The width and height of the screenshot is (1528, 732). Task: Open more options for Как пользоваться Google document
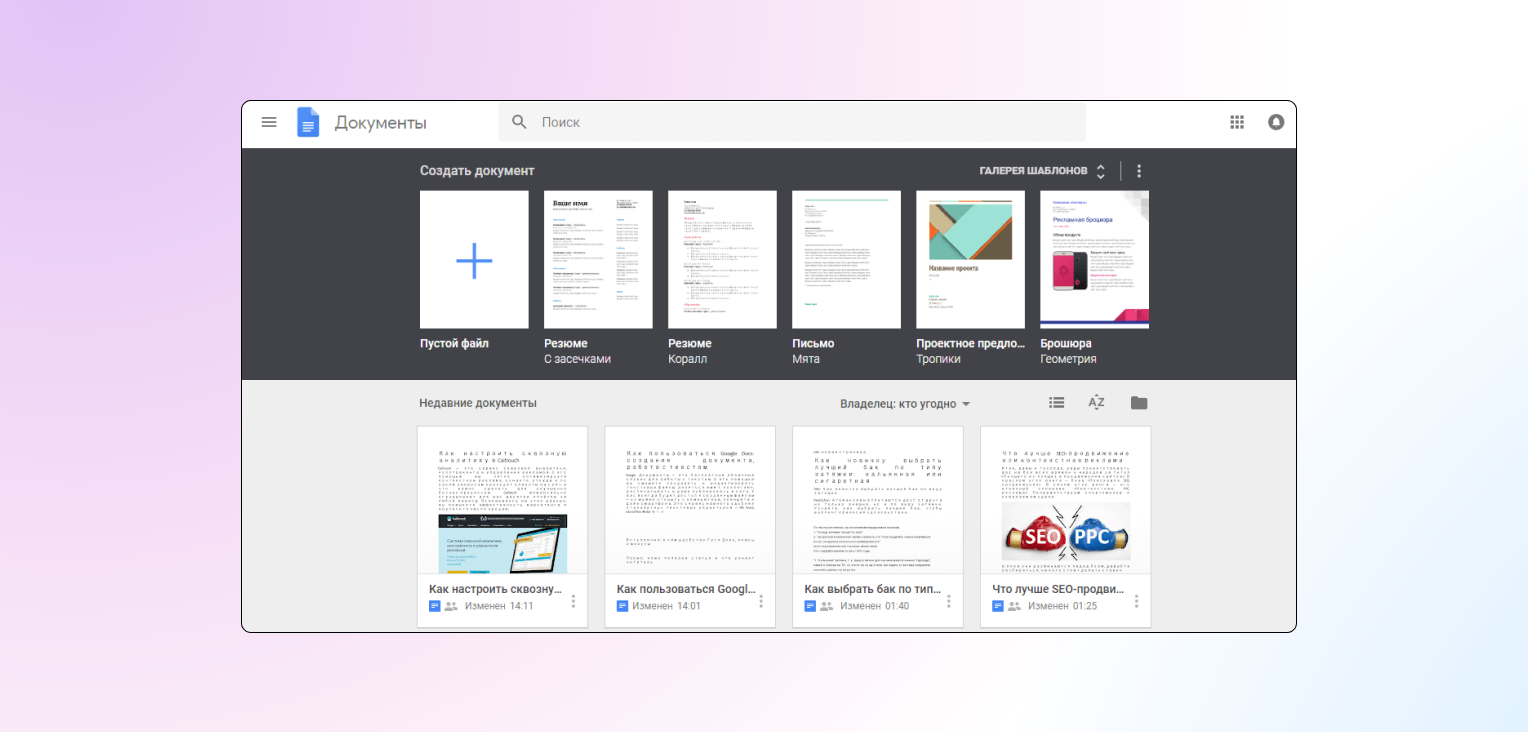(x=761, y=601)
